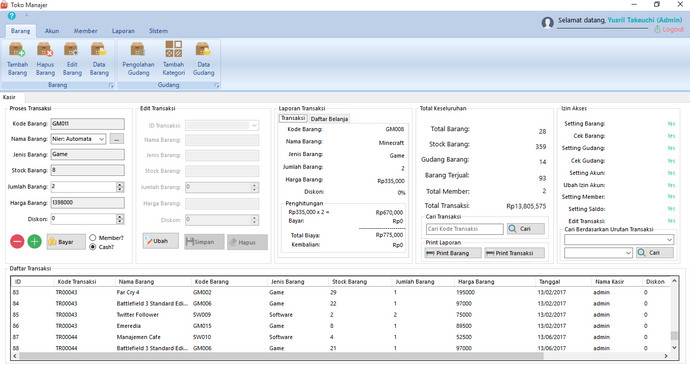Click the scroll up arrow in Daftar Transaksi
This screenshot has width=690, height=365.
(x=674, y=281)
